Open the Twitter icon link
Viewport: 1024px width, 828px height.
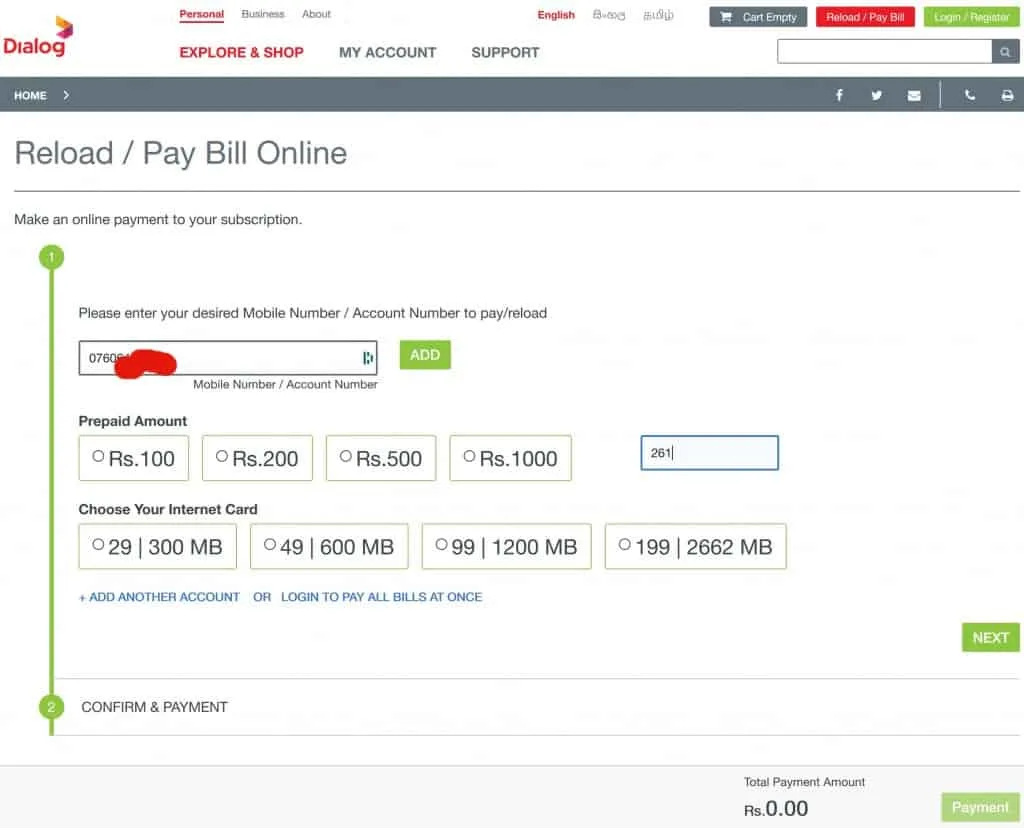pyautogui.click(x=876, y=96)
